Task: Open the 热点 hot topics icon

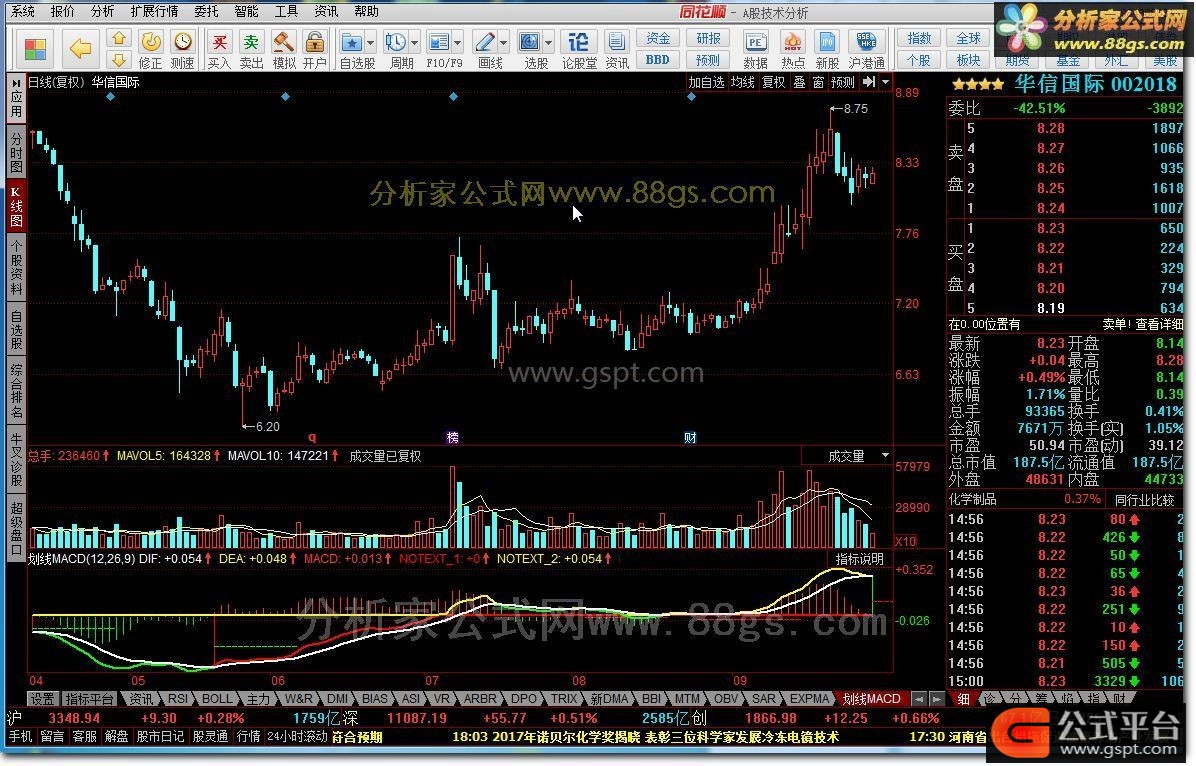Action: (793, 50)
